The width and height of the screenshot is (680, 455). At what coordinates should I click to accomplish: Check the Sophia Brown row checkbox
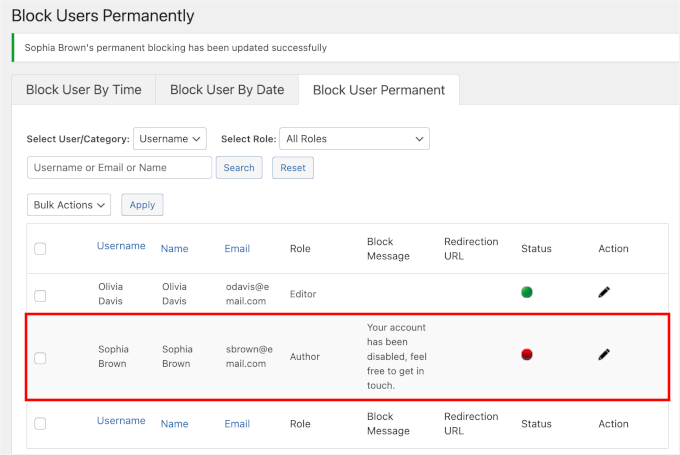coord(40,358)
